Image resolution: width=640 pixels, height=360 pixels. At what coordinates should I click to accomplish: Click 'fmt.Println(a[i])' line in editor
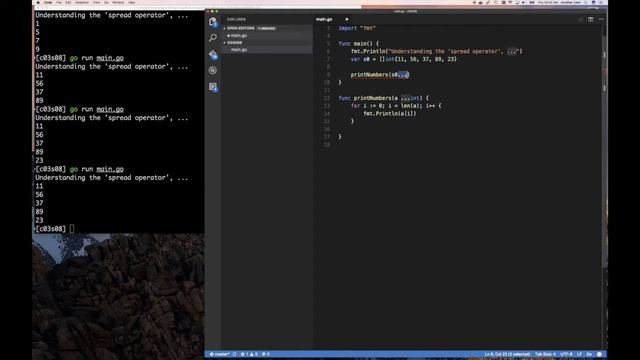(x=390, y=113)
